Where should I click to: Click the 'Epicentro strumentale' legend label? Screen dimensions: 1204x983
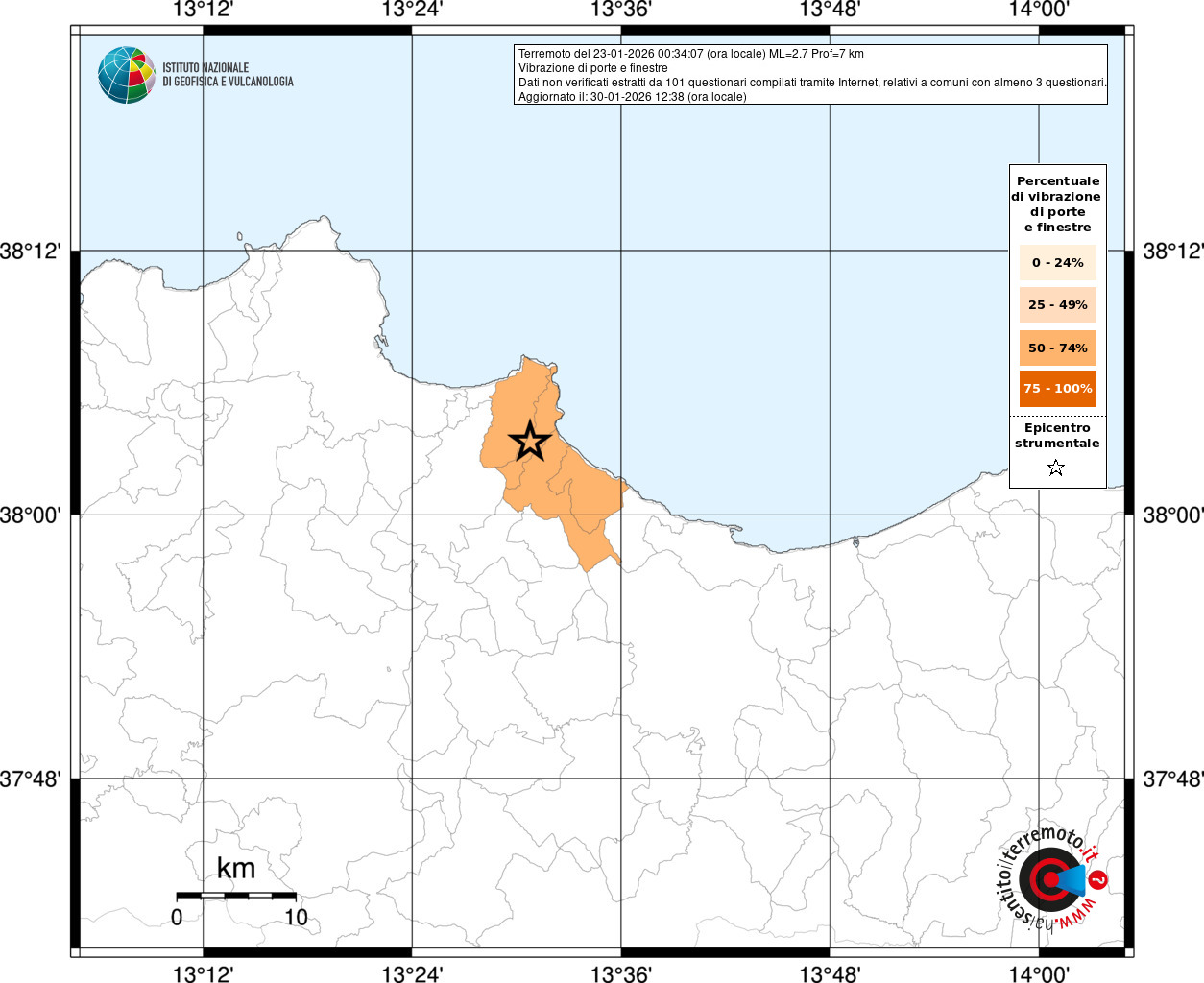(1057, 435)
